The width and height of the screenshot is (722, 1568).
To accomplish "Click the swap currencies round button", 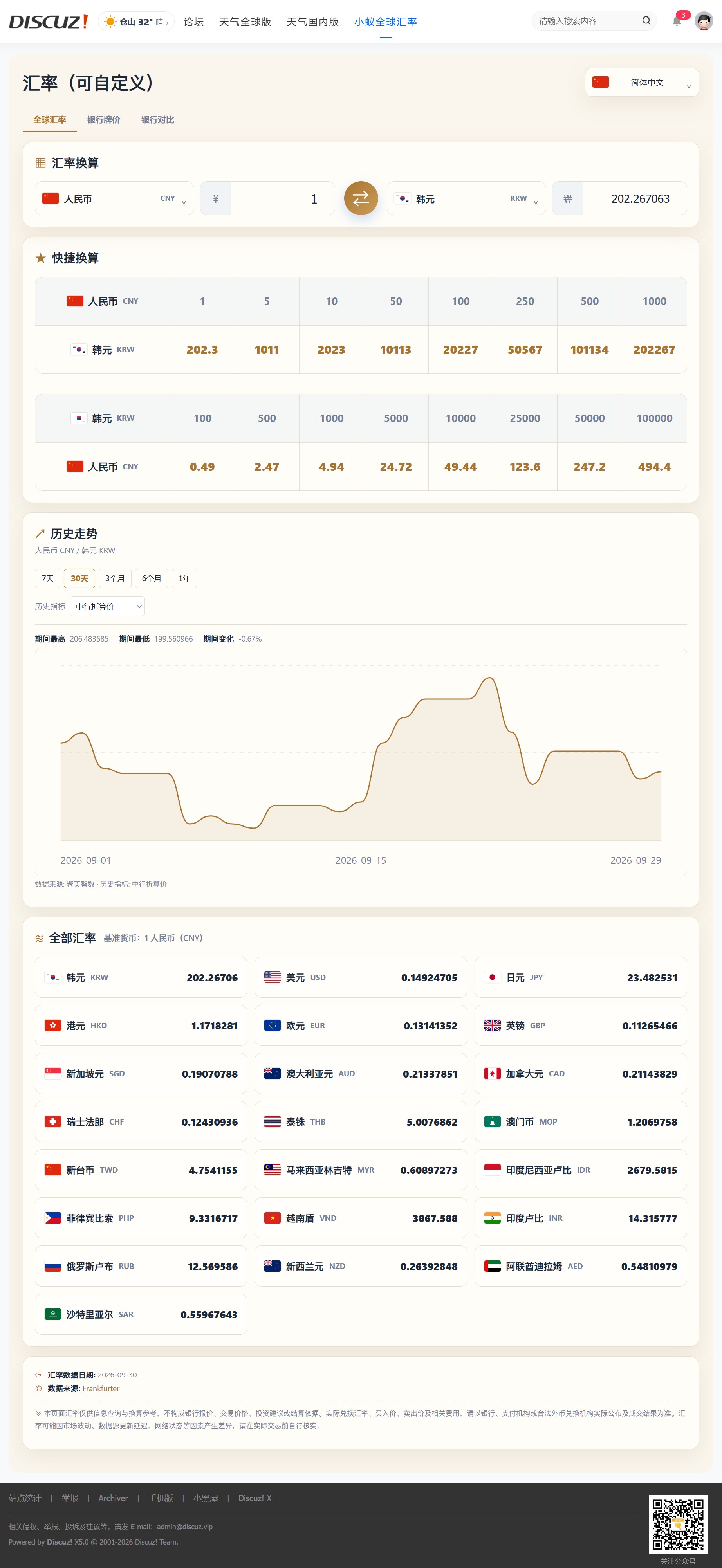I will coord(361,198).
